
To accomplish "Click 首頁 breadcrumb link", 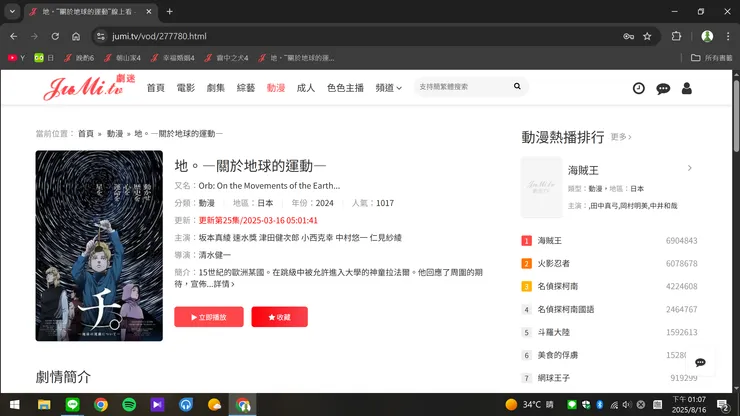I will tap(86, 134).
